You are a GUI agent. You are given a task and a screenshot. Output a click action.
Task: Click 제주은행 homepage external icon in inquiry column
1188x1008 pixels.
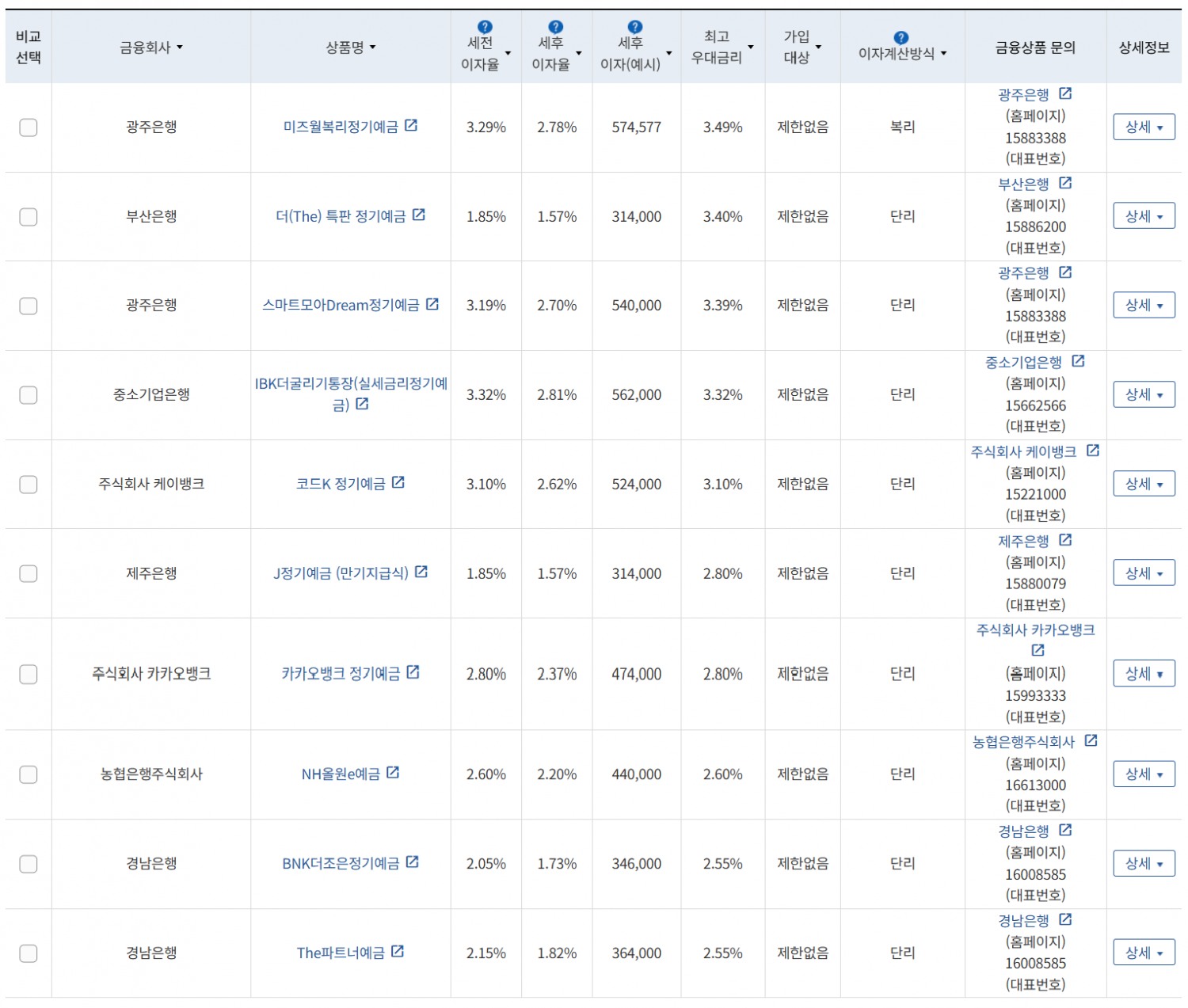tap(1065, 540)
